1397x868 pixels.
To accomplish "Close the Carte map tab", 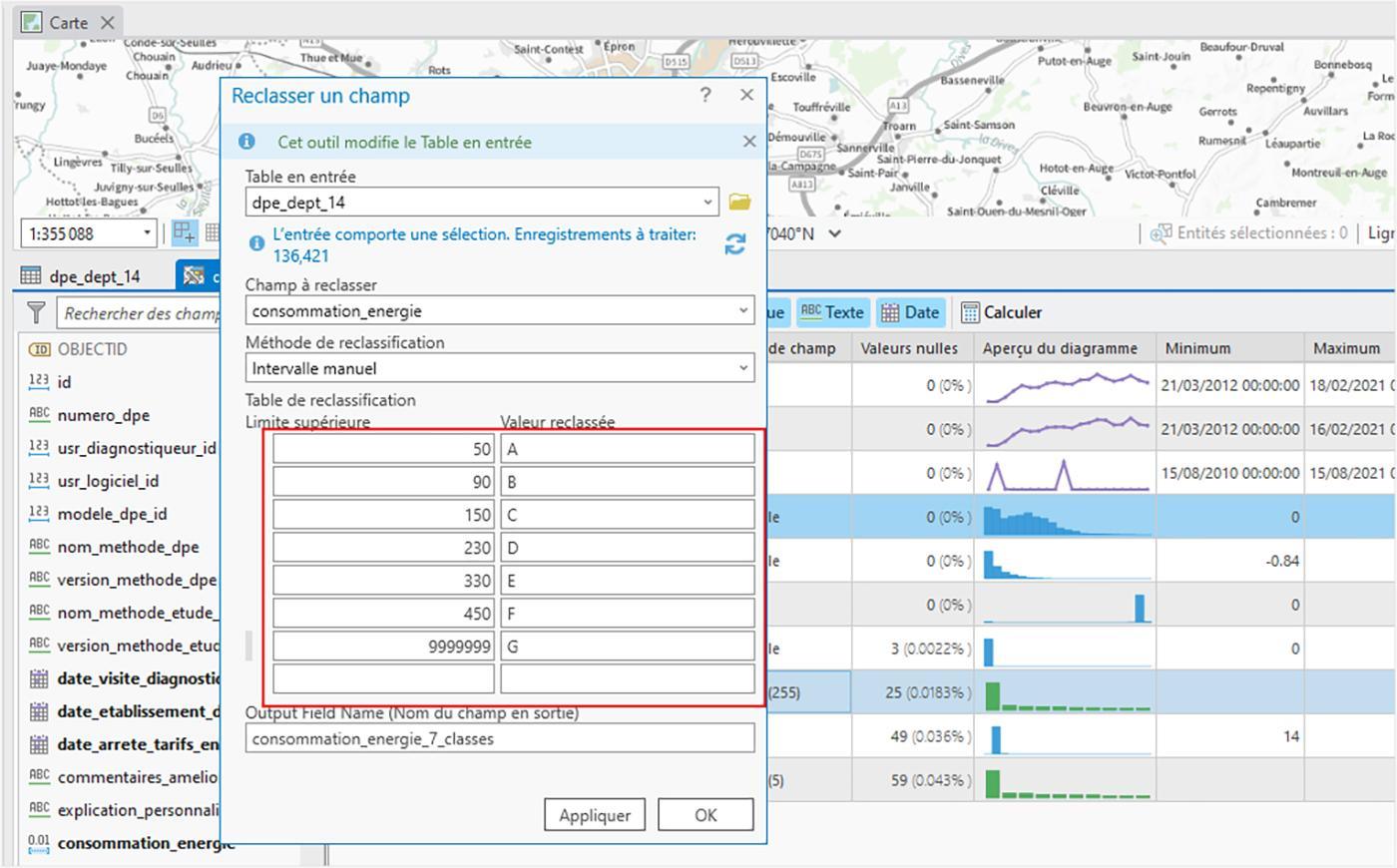I will 108,22.
